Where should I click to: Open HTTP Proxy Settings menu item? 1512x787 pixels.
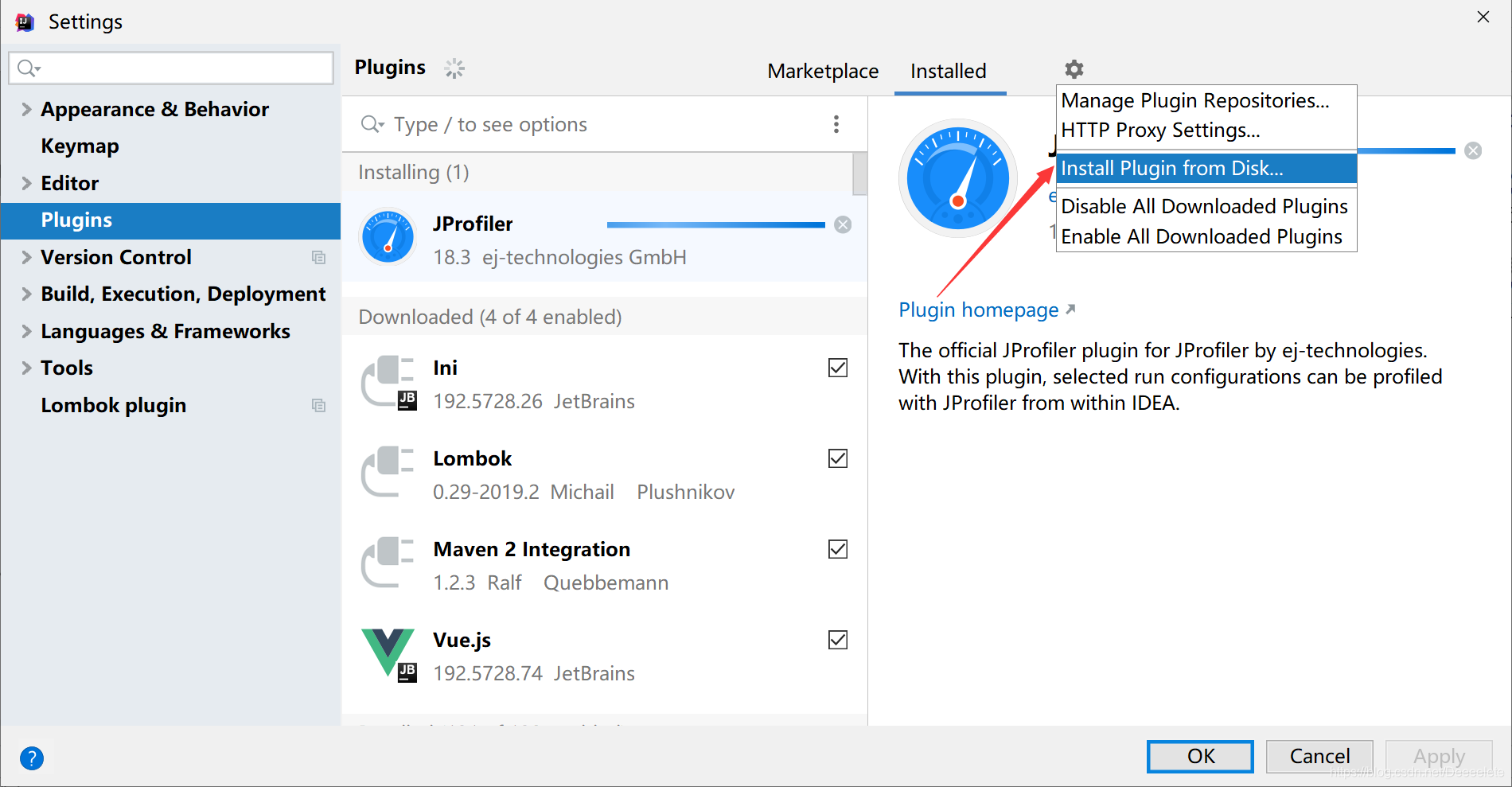point(1206,131)
